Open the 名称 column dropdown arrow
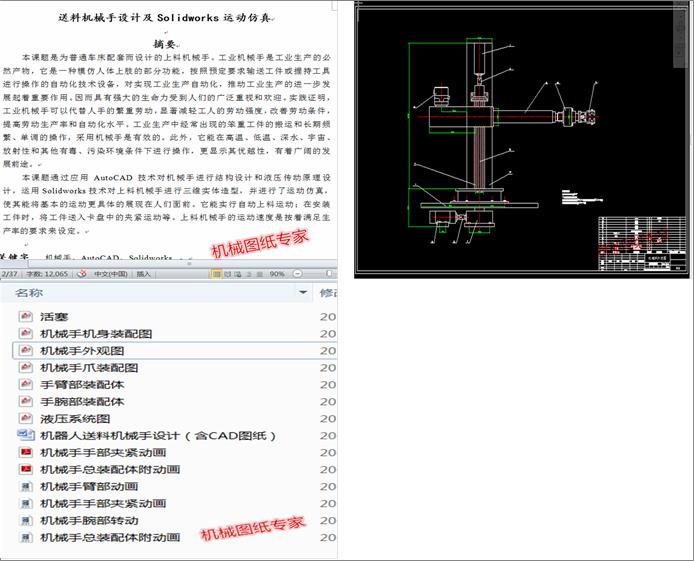Viewport: 694px width, 561px height. click(303, 292)
